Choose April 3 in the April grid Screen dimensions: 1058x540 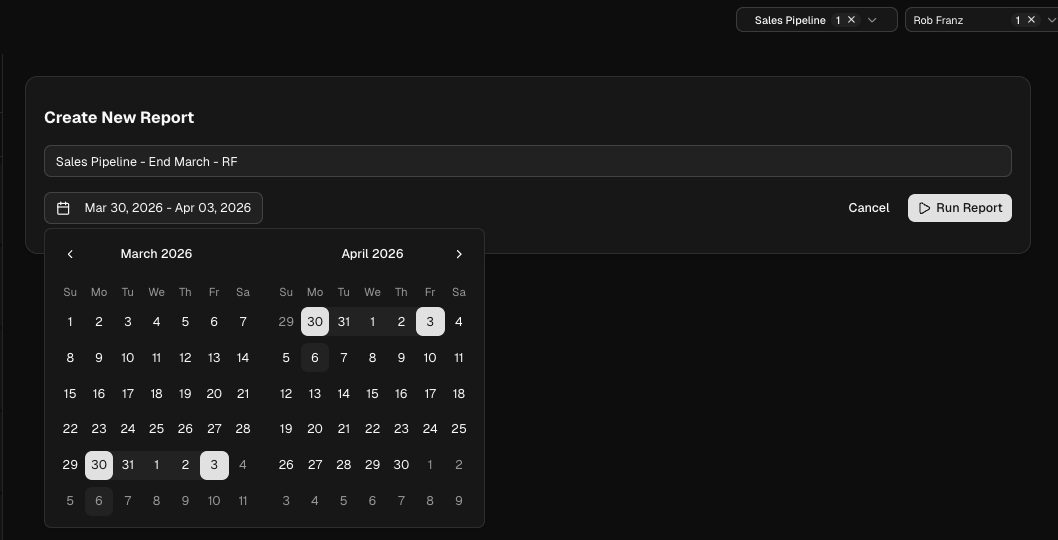(430, 322)
